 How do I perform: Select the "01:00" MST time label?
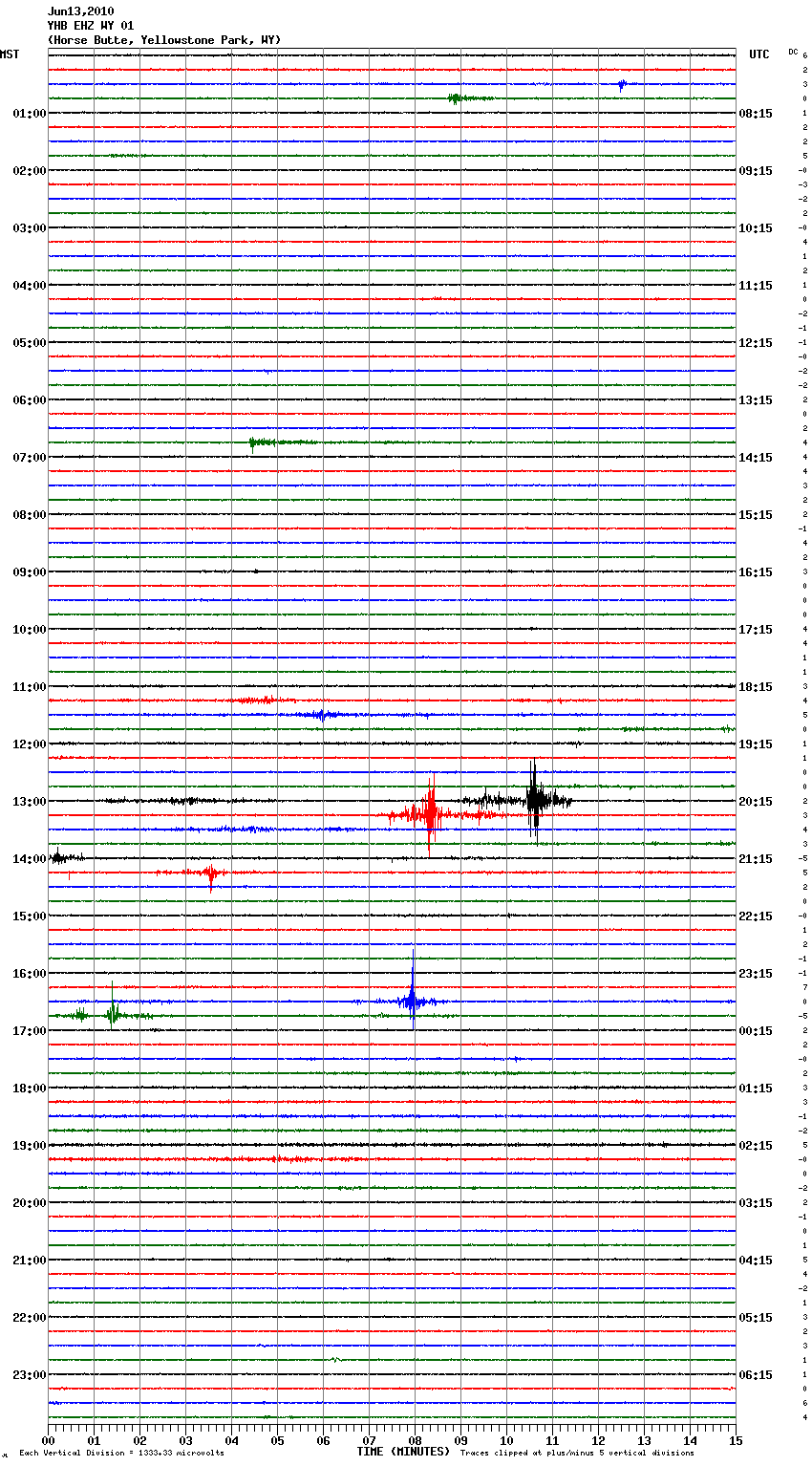[30, 114]
